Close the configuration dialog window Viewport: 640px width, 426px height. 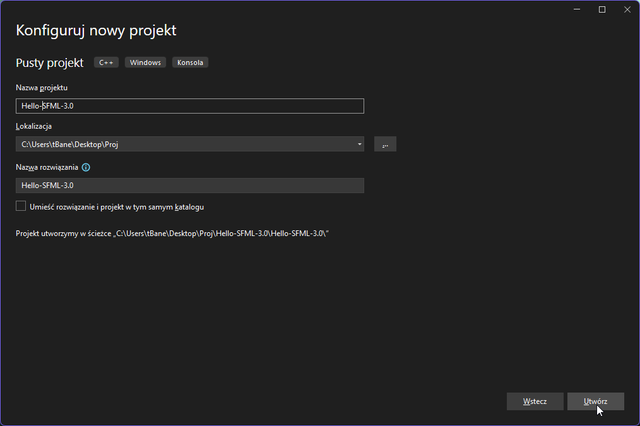tap(627, 9)
